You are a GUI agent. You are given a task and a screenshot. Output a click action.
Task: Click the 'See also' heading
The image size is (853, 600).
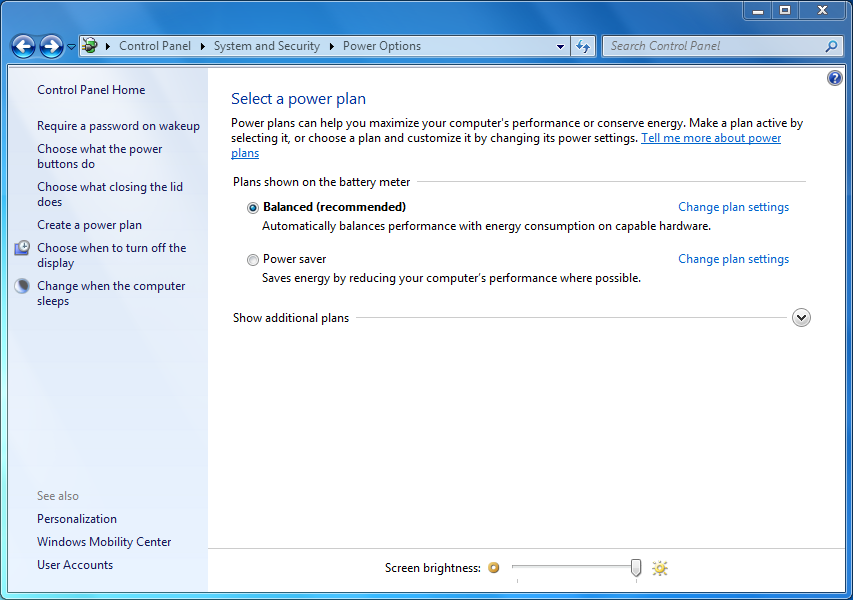pos(58,496)
